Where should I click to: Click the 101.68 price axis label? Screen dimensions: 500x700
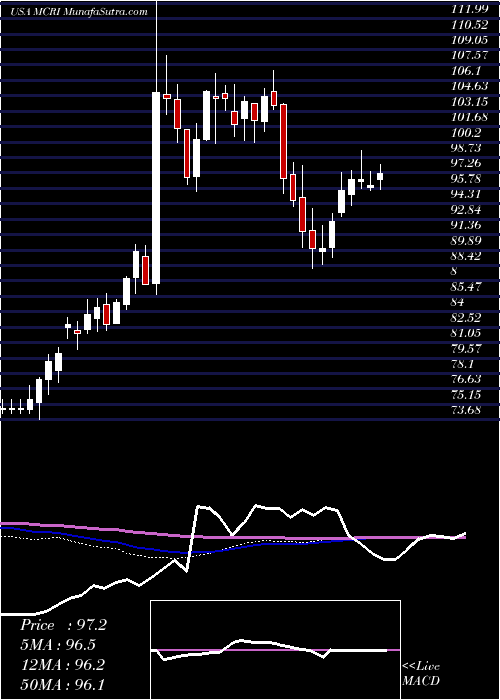(x=470, y=117)
